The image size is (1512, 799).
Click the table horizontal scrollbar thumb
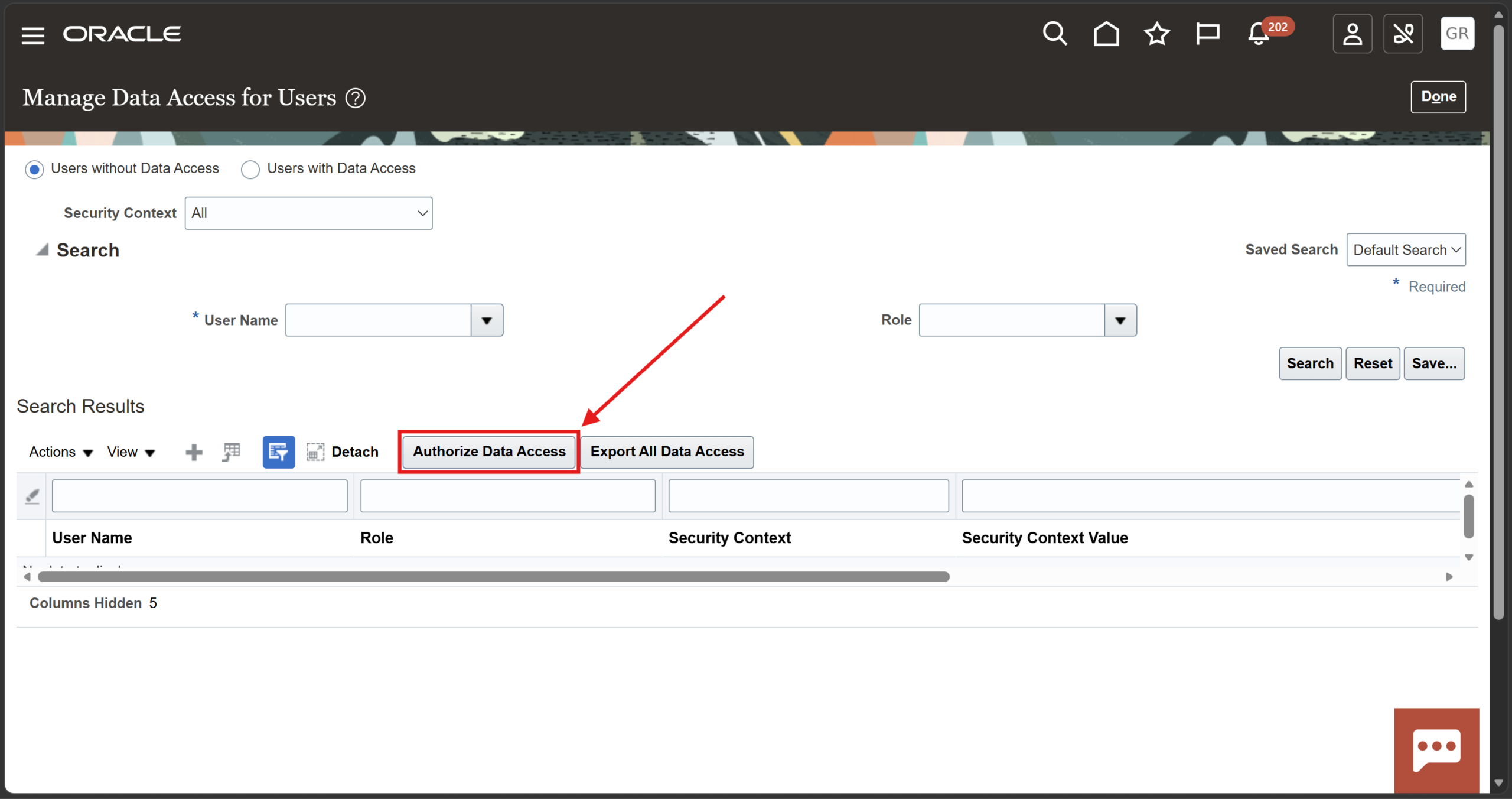click(x=494, y=577)
